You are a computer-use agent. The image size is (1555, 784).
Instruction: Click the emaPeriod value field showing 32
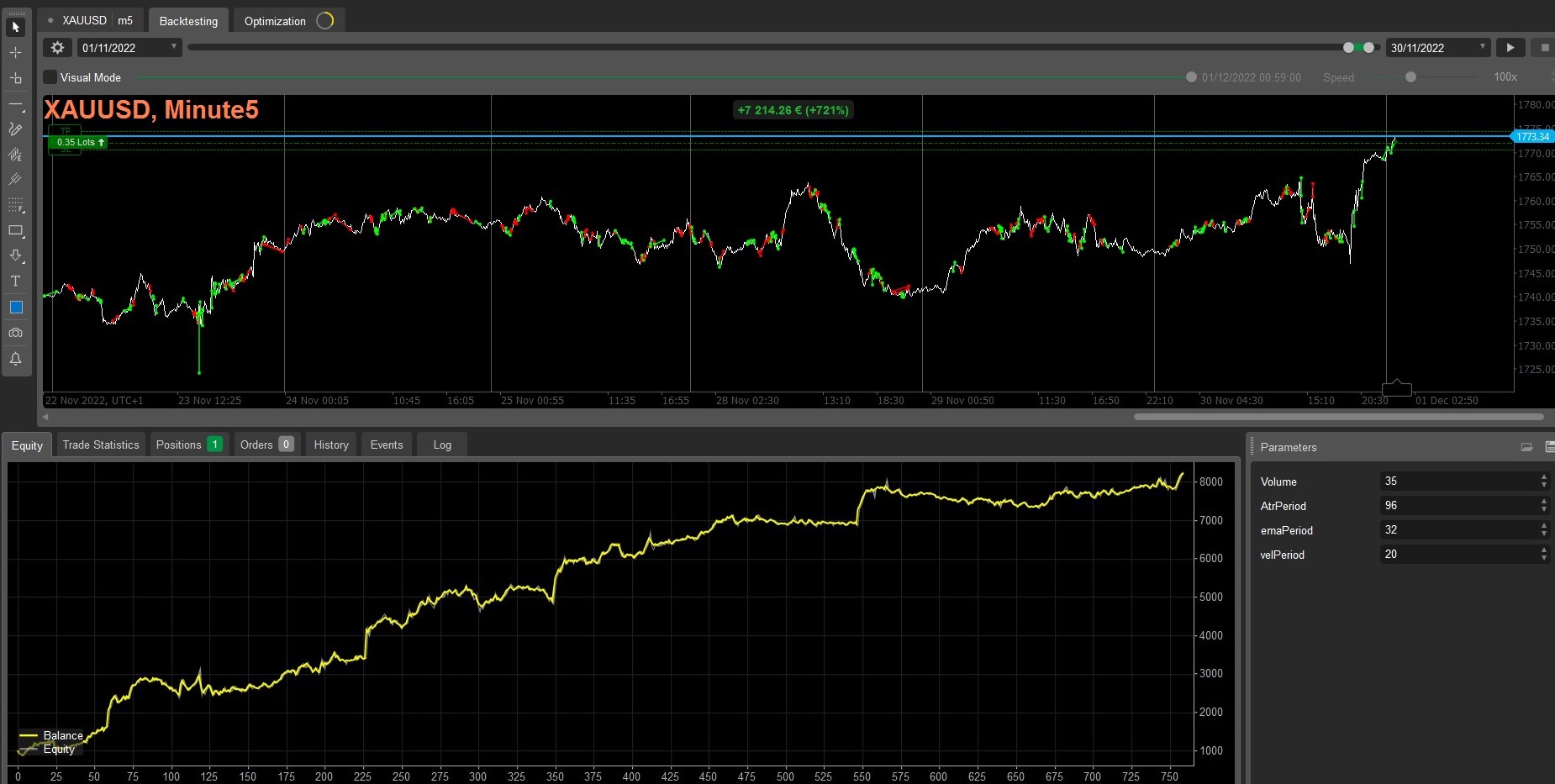1458,529
